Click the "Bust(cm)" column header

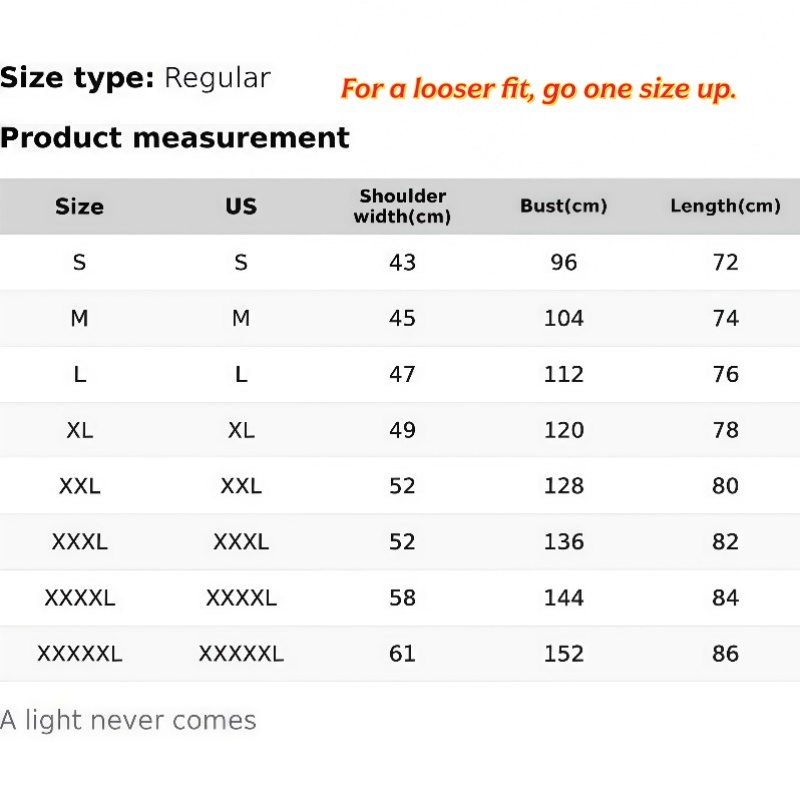[564, 207]
